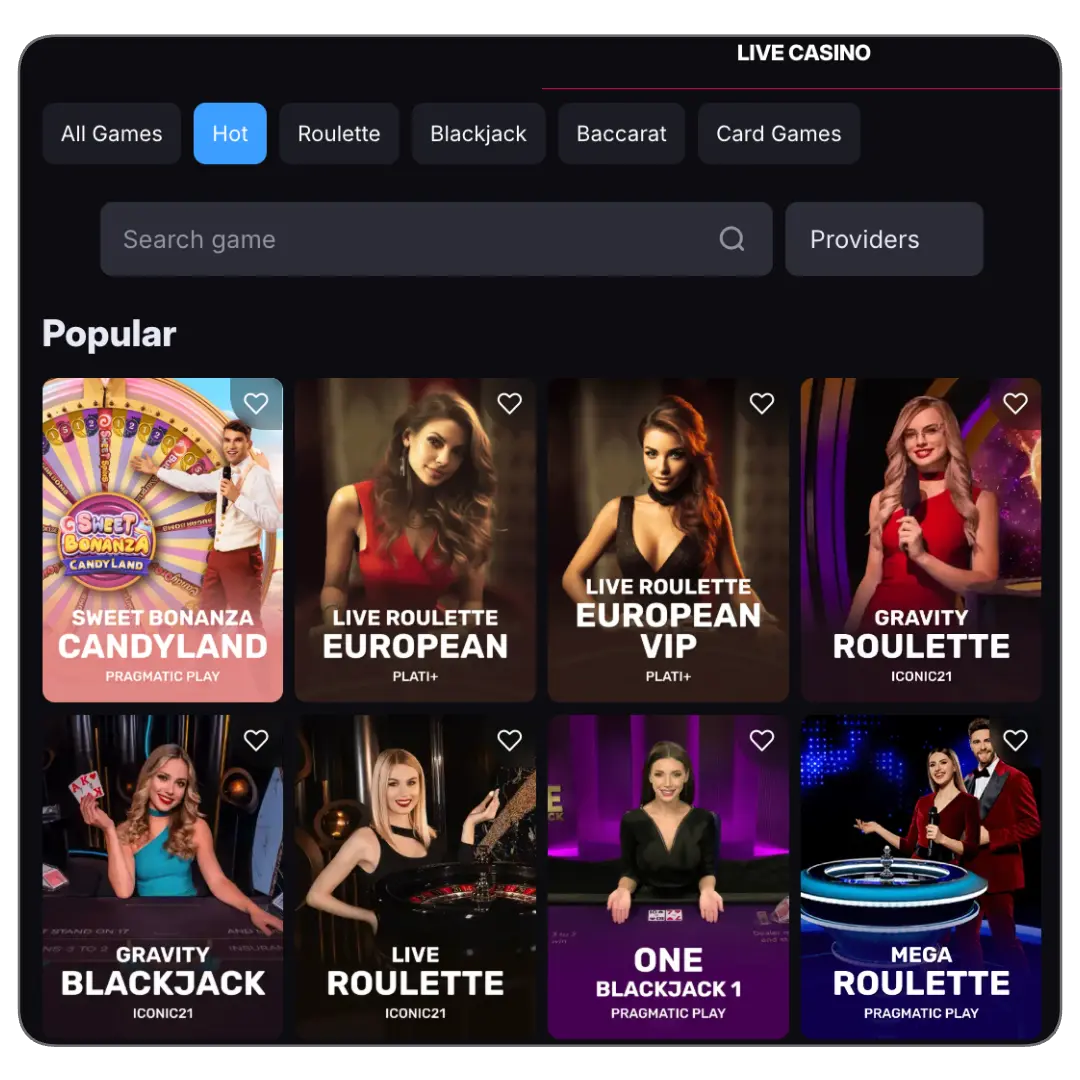Click the heart on Live Roulette European
This screenshot has height=1080, width=1080.
point(509,403)
